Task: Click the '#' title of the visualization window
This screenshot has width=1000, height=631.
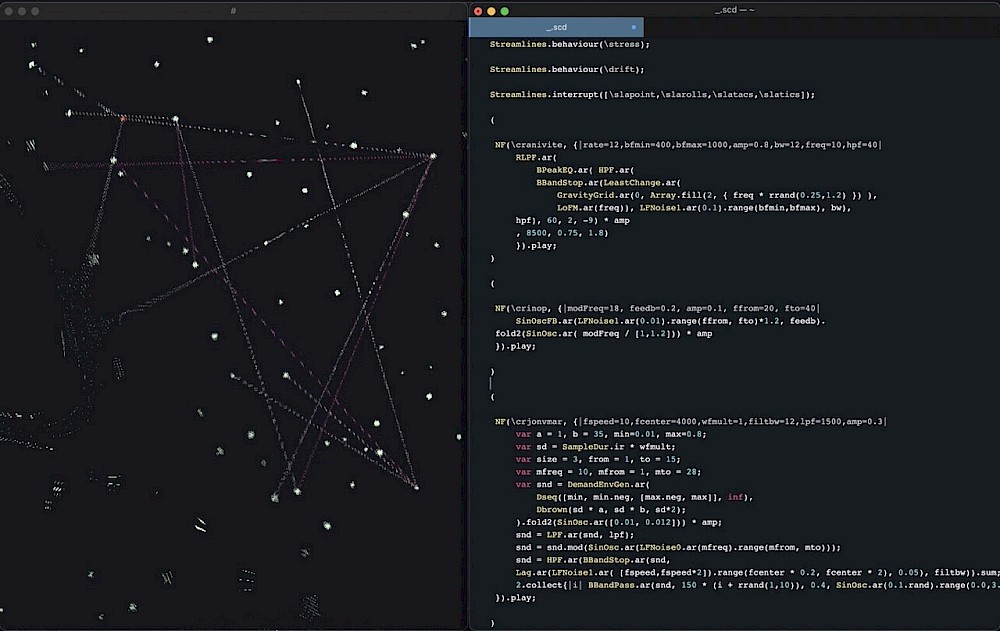Action: 233,10
